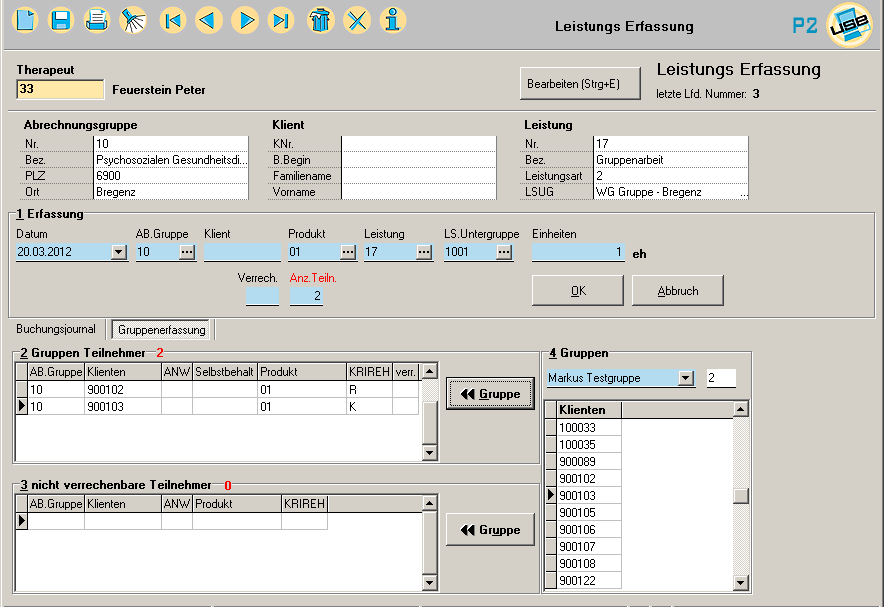Go to the next record arrow
This screenshot has height=607, width=884.
tap(245, 19)
